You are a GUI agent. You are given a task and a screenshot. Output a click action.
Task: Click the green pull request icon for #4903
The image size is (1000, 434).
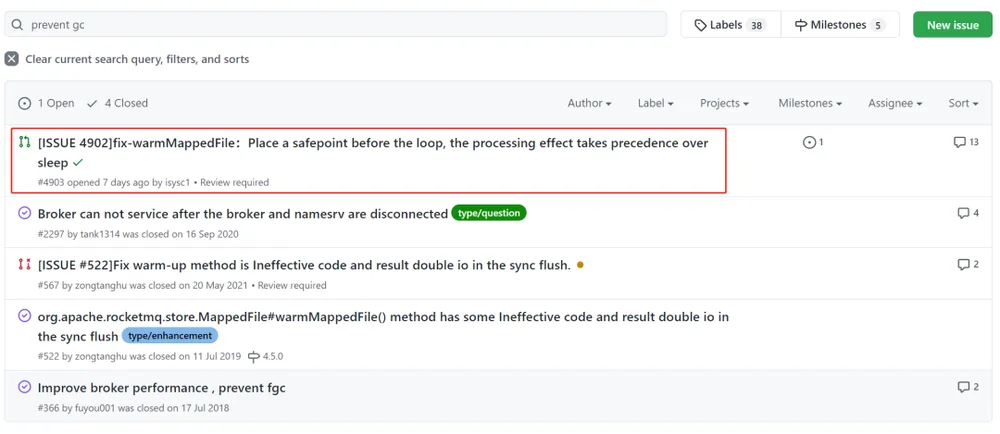click(x=24, y=142)
